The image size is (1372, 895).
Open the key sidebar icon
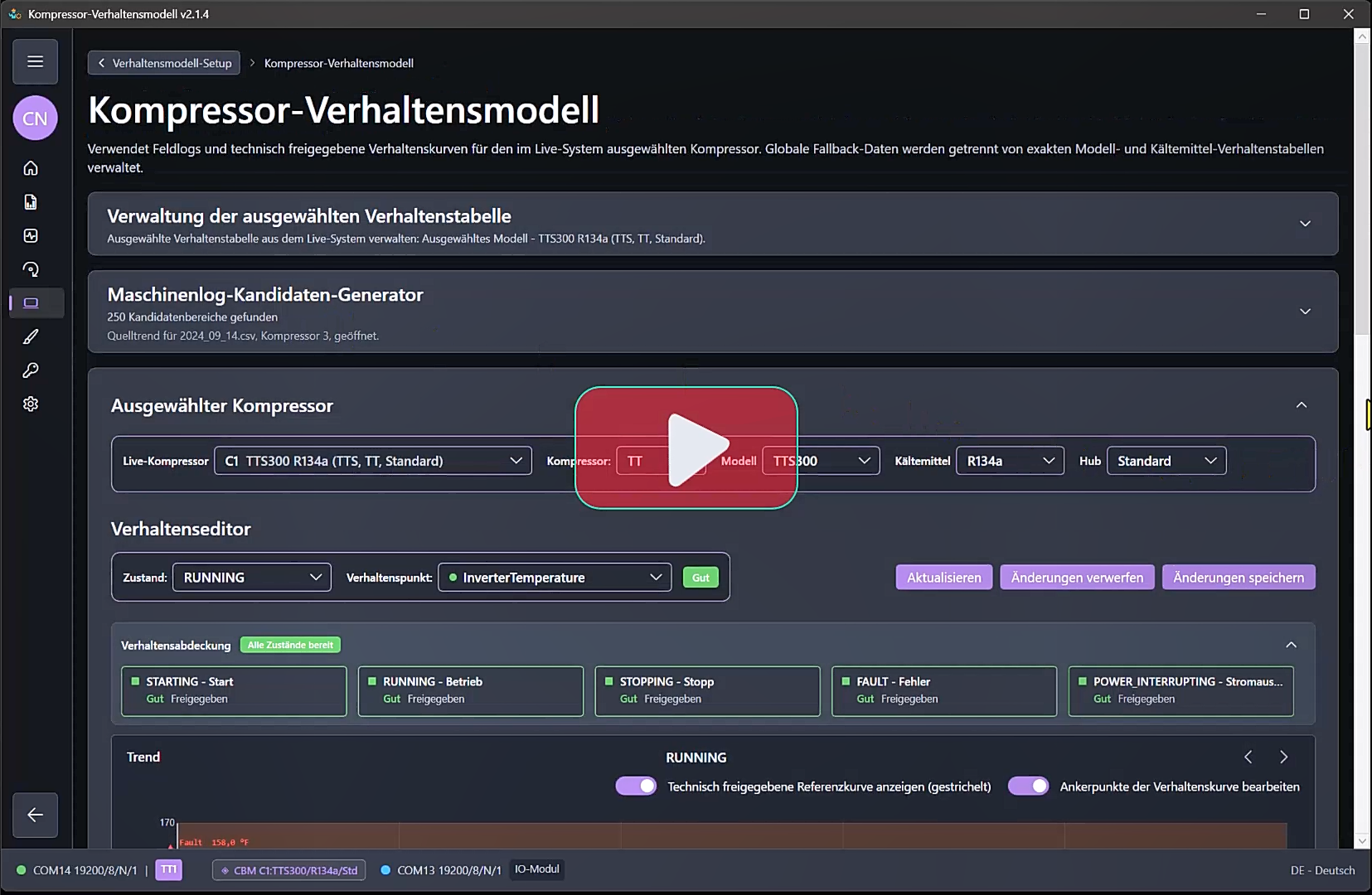[x=31, y=370]
